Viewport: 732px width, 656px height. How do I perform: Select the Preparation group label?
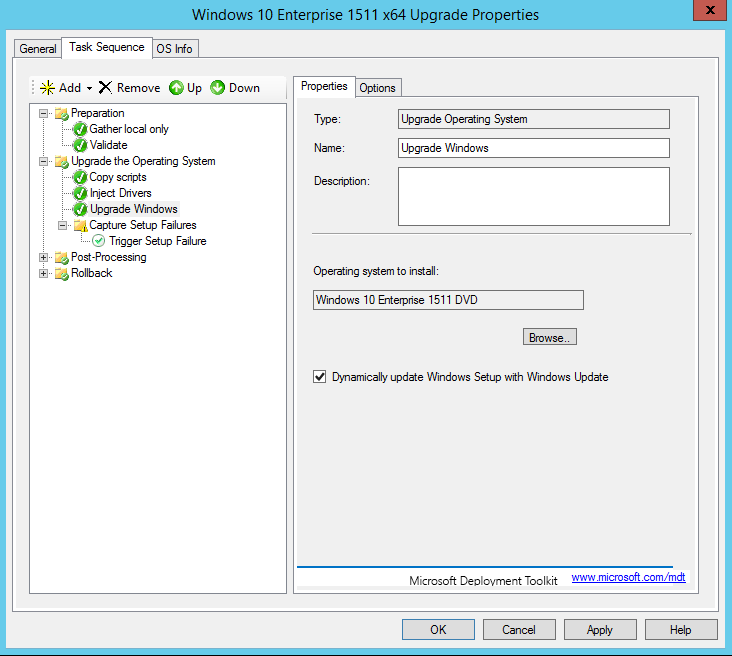98,113
